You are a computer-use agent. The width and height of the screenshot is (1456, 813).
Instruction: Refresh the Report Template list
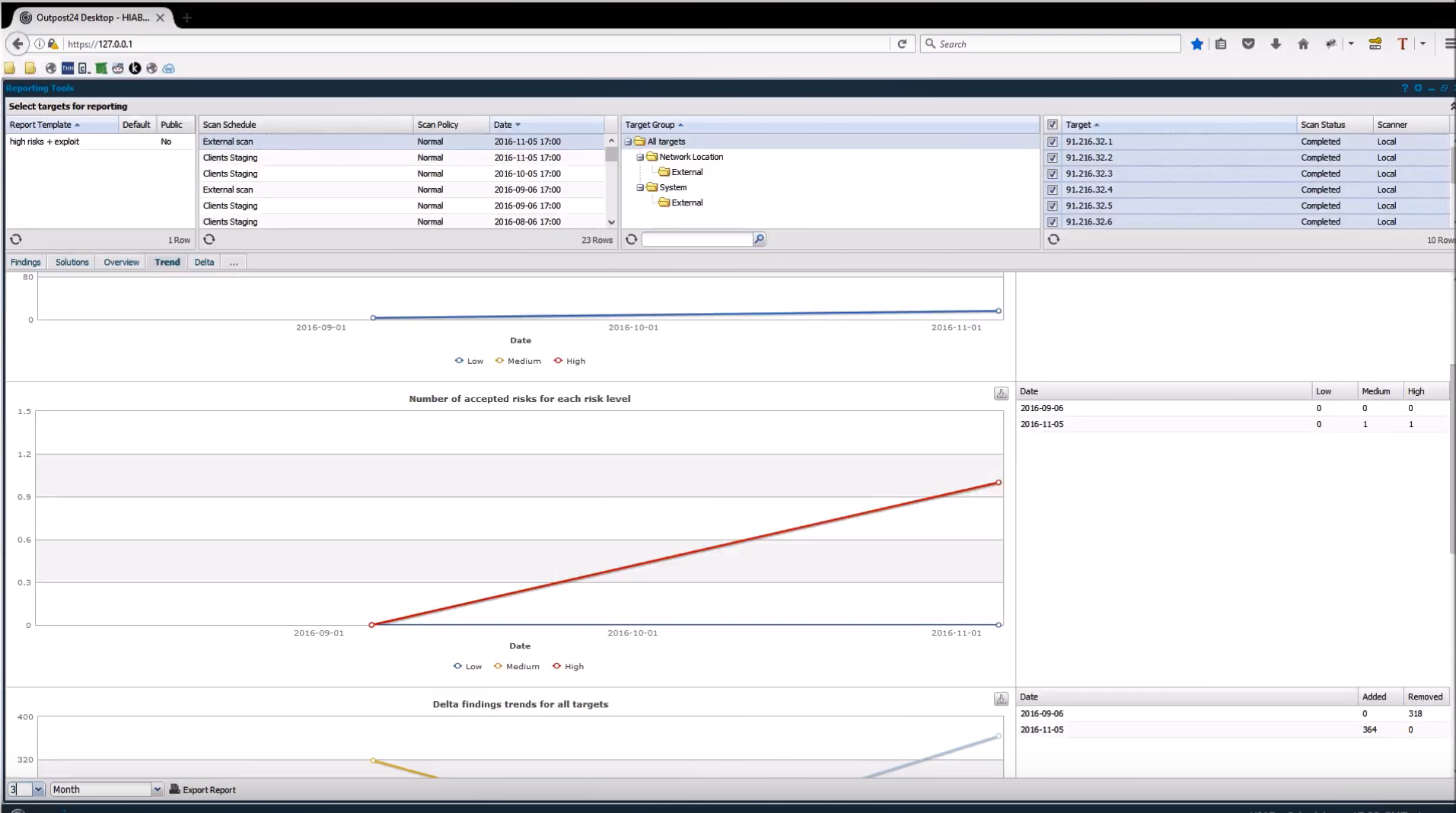(x=16, y=240)
